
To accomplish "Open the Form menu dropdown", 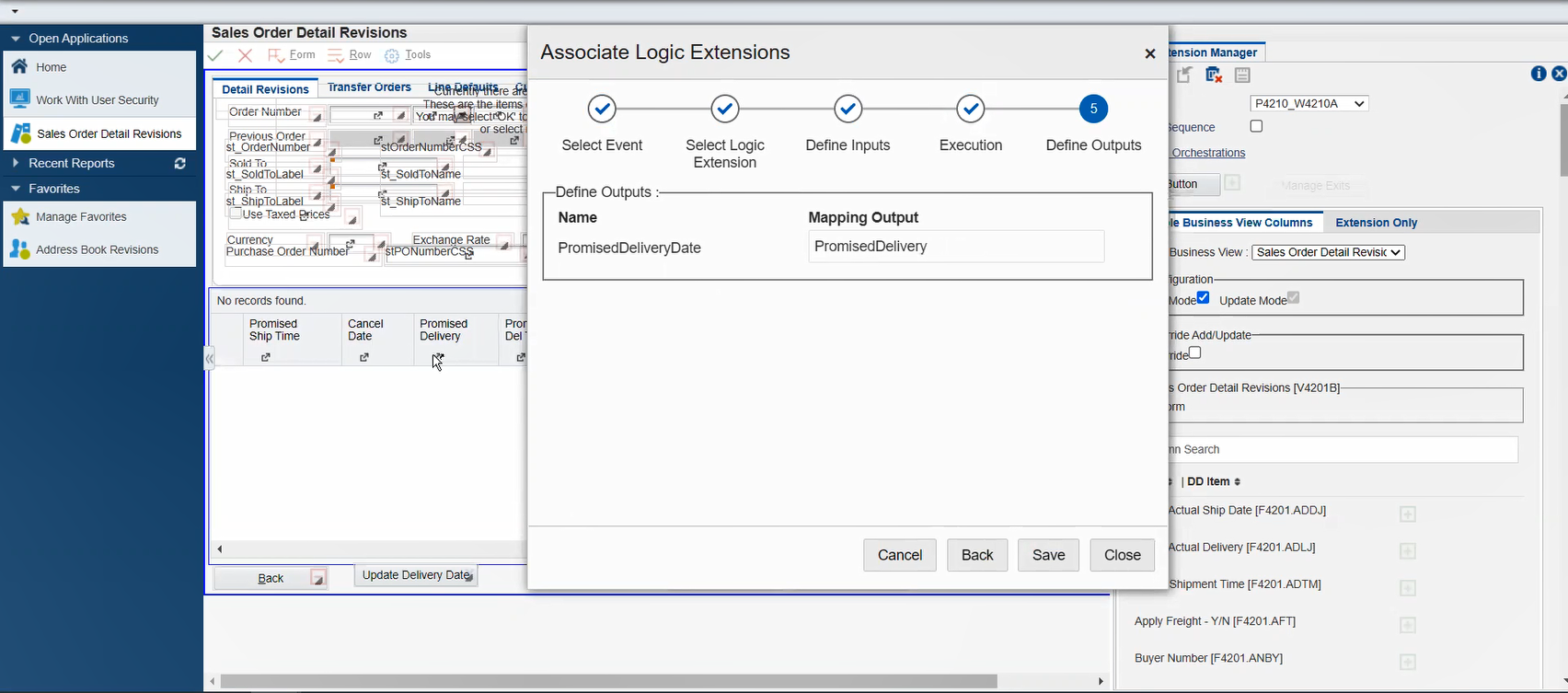I will [x=292, y=55].
